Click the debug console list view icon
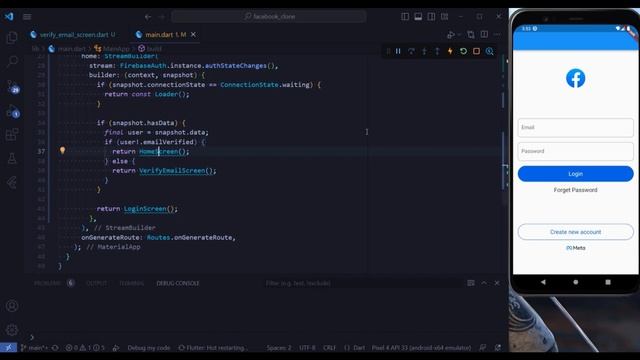The height and width of the screenshot is (360, 640). [471, 283]
